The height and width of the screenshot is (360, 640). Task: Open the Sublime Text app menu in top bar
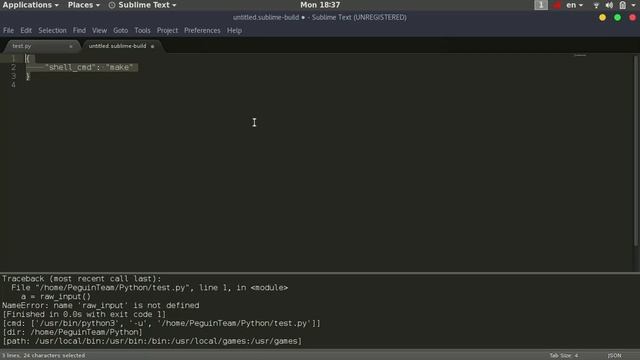[x=142, y=5]
